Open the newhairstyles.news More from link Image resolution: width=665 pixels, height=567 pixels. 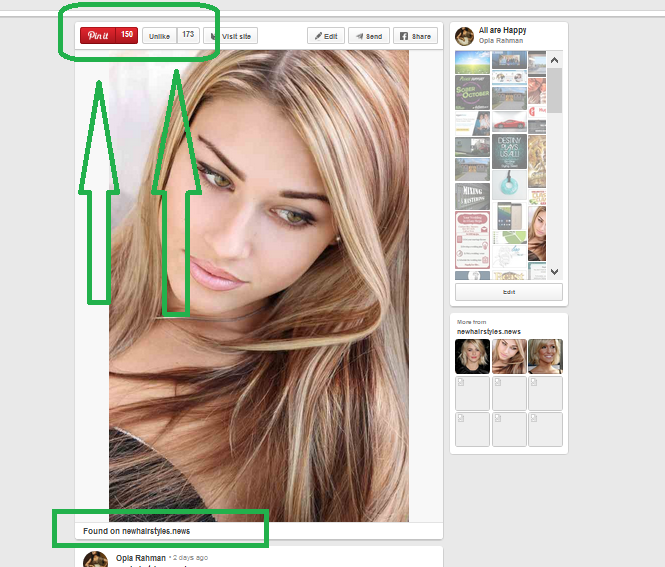tap(489, 332)
